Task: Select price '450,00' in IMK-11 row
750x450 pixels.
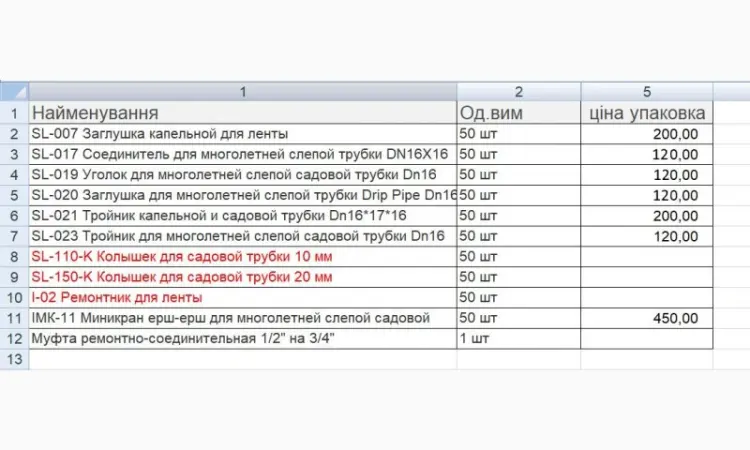Action: [647, 318]
